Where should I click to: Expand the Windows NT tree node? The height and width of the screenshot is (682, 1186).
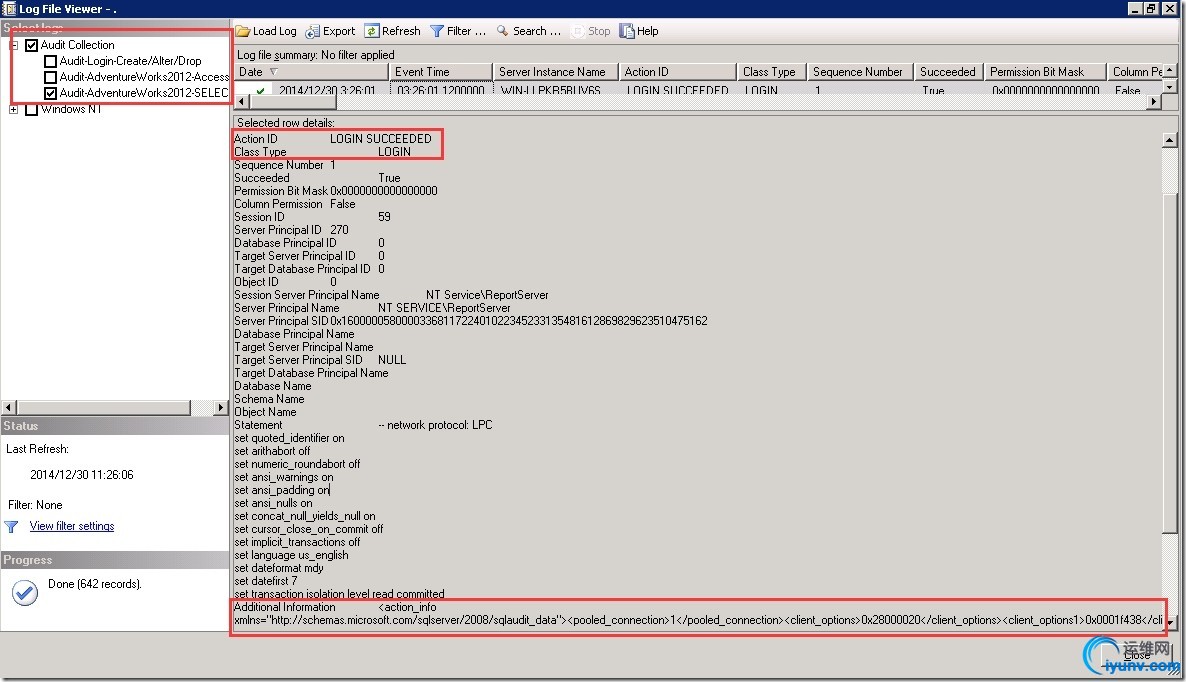click(14, 110)
